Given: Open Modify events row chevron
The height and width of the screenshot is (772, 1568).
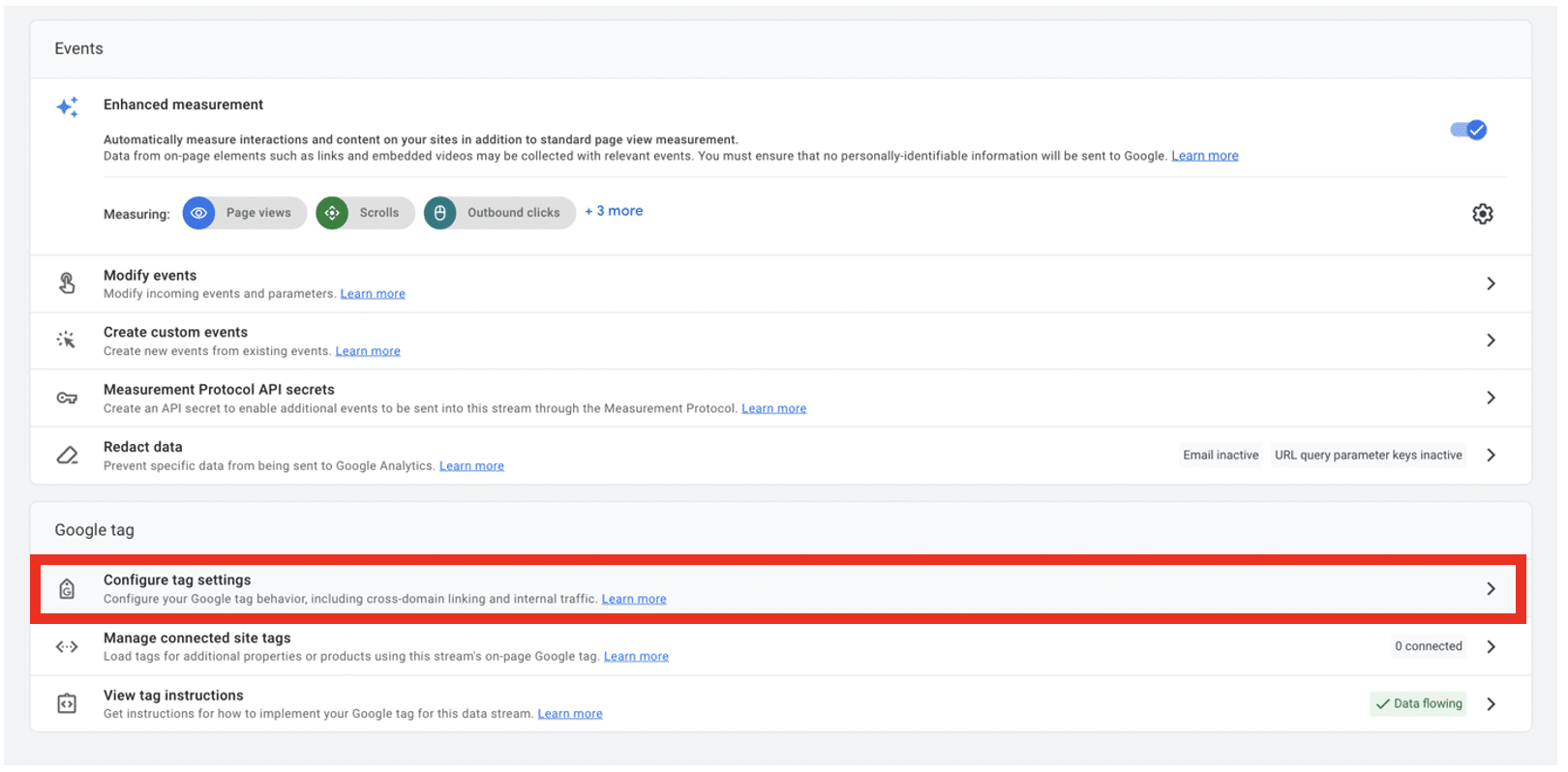Looking at the screenshot, I should [x=1491, y=283].
